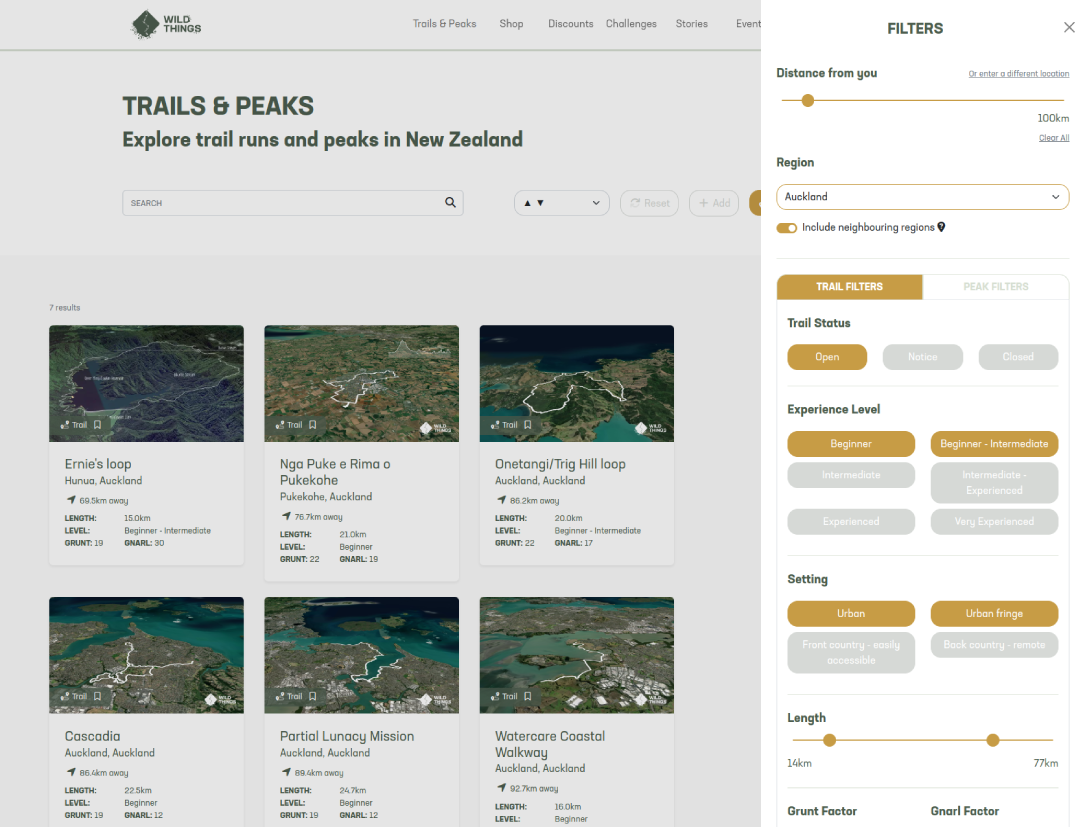Click the neighbouring regions info pin icon
Screen dimensions: 1085x827
pyautogui.click(x=941, y=227)
